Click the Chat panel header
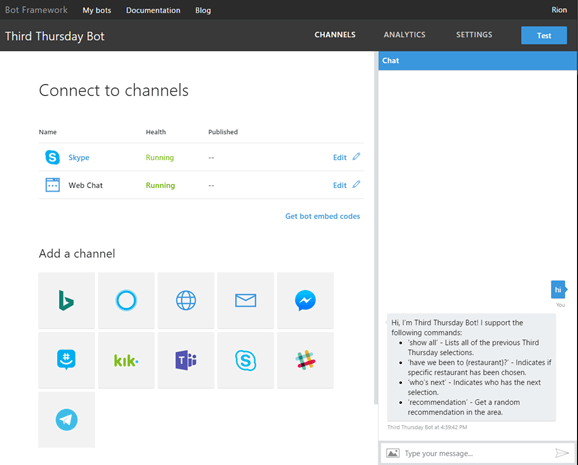This screenshot has height=465, width=578. pos(477,60)
